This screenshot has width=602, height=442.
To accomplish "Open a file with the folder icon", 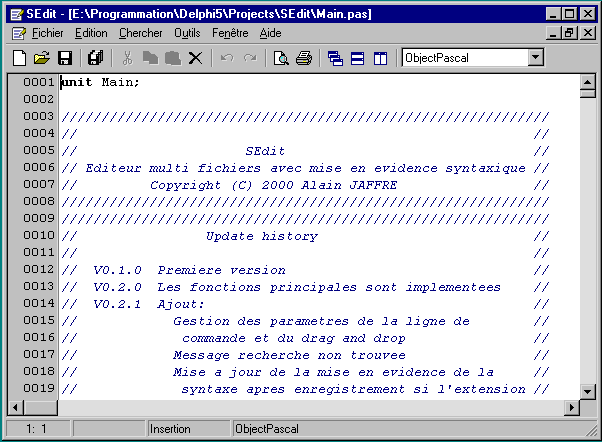I will pos(42,58).
